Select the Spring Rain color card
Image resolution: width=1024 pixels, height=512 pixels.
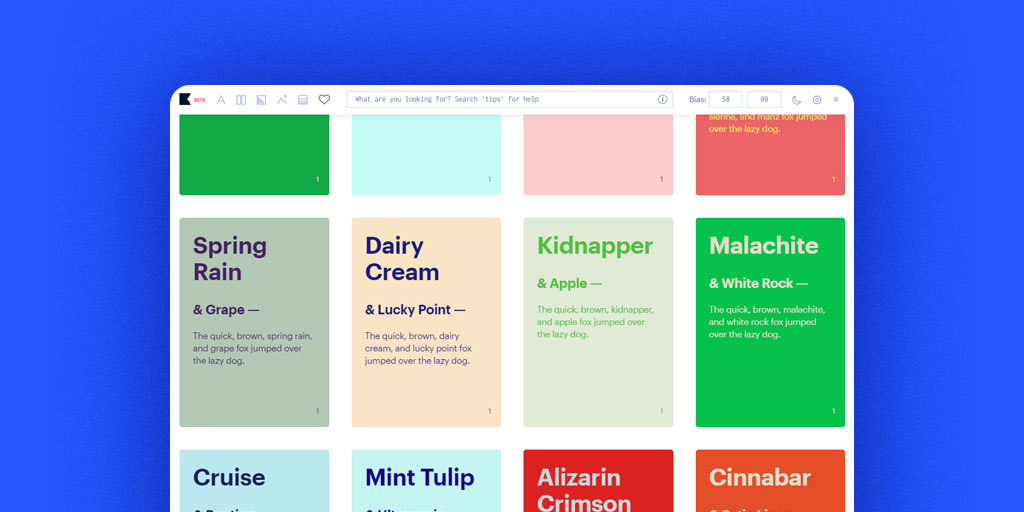click(x=254, y=322)
